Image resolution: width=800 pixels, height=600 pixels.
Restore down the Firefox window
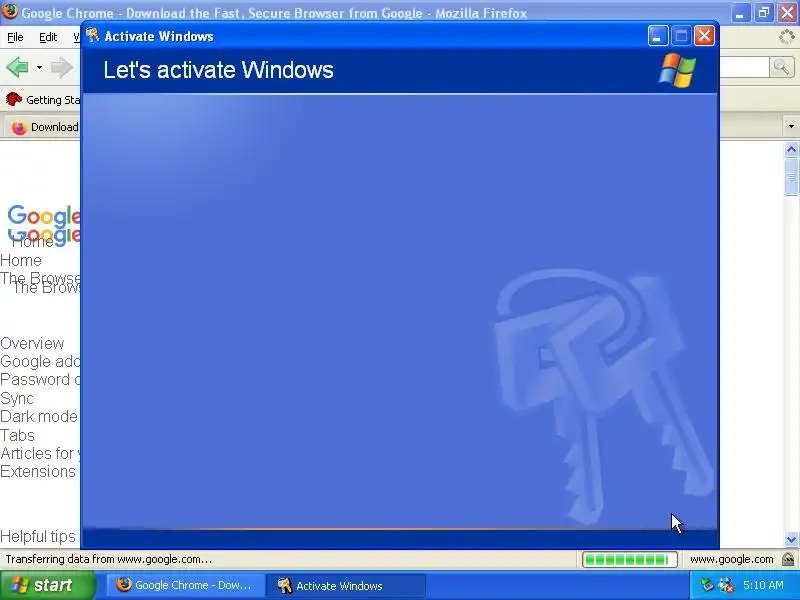tap(764, 13)
